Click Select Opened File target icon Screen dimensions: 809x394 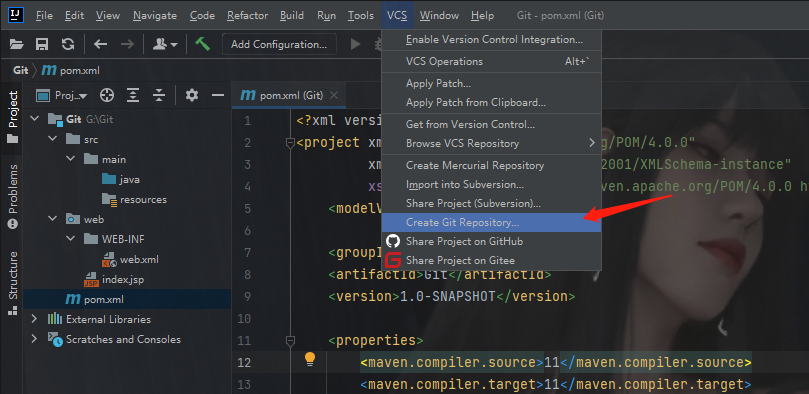[107, 95]
